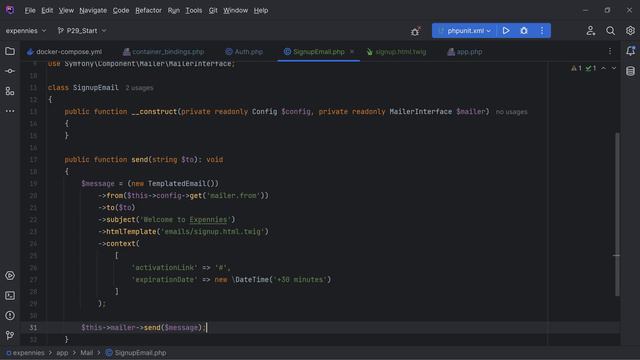Image resolution: width=640 pixels, height=360 pixels.
Task: Click the Run phpunit.xml play button
Action: pos(506,31)
